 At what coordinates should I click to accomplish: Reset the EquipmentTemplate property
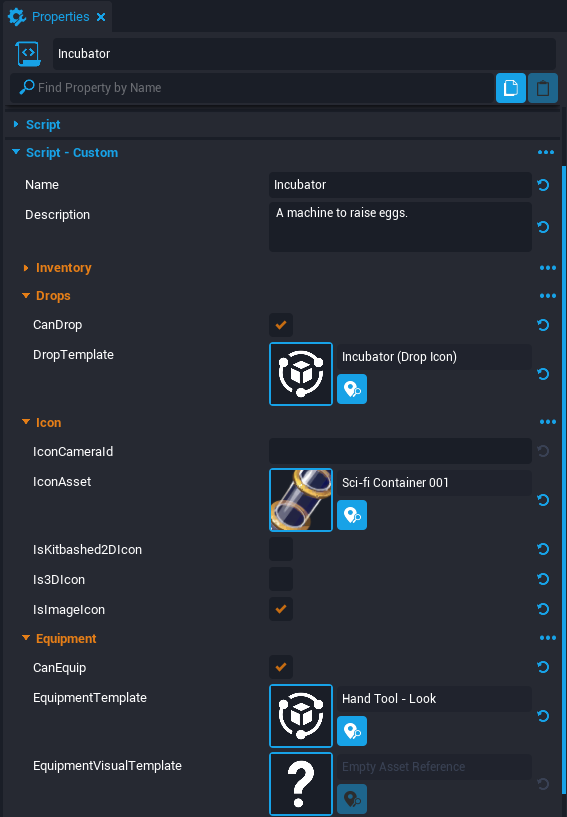pyautogui.click(x=543, y=716)
